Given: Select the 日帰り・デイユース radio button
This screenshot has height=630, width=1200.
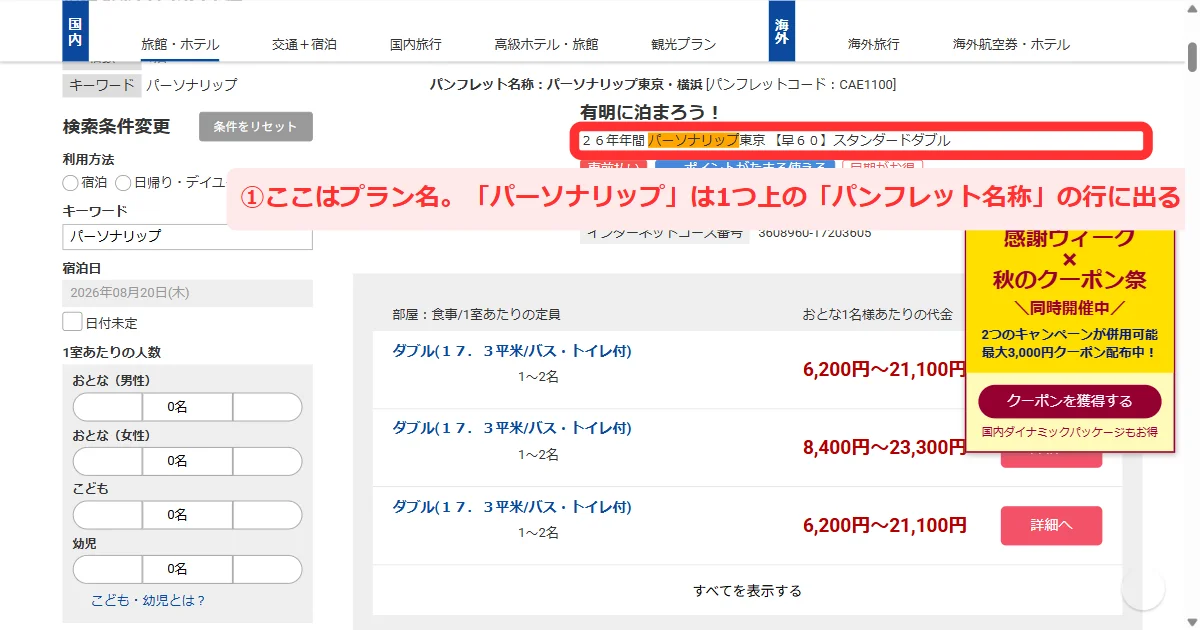Looking at the screenshot, I should (123, 183).
